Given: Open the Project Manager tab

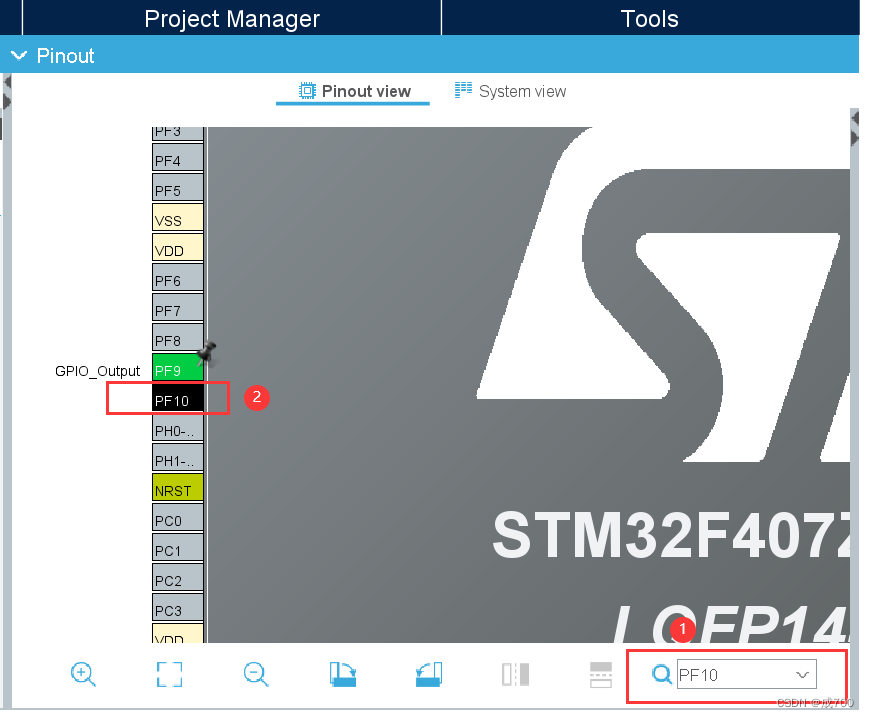Looking at the screenshot, I should (232, 18).
